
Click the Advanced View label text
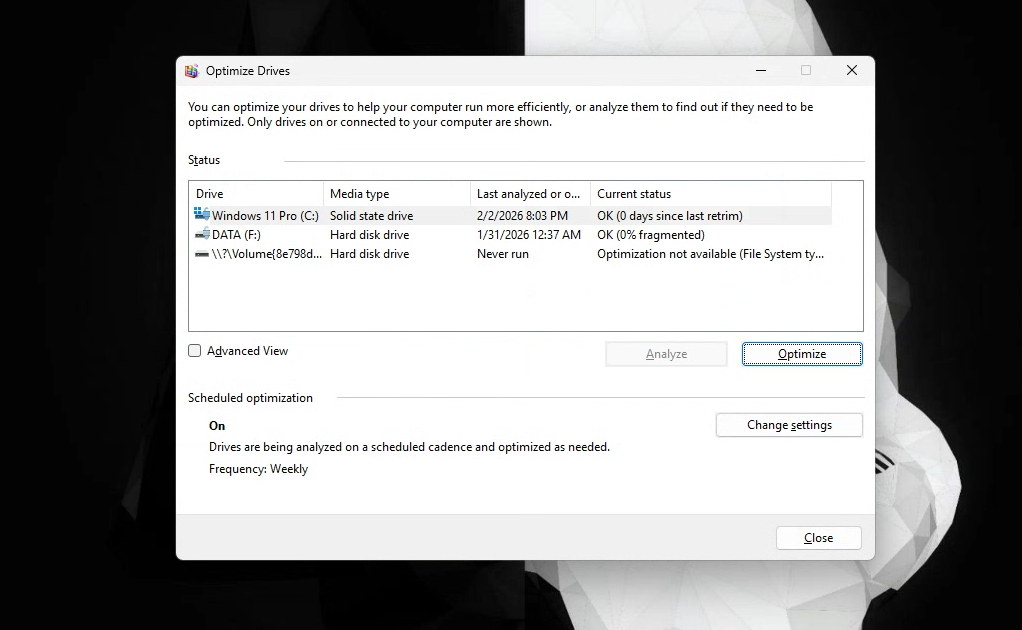coord(247,351)
